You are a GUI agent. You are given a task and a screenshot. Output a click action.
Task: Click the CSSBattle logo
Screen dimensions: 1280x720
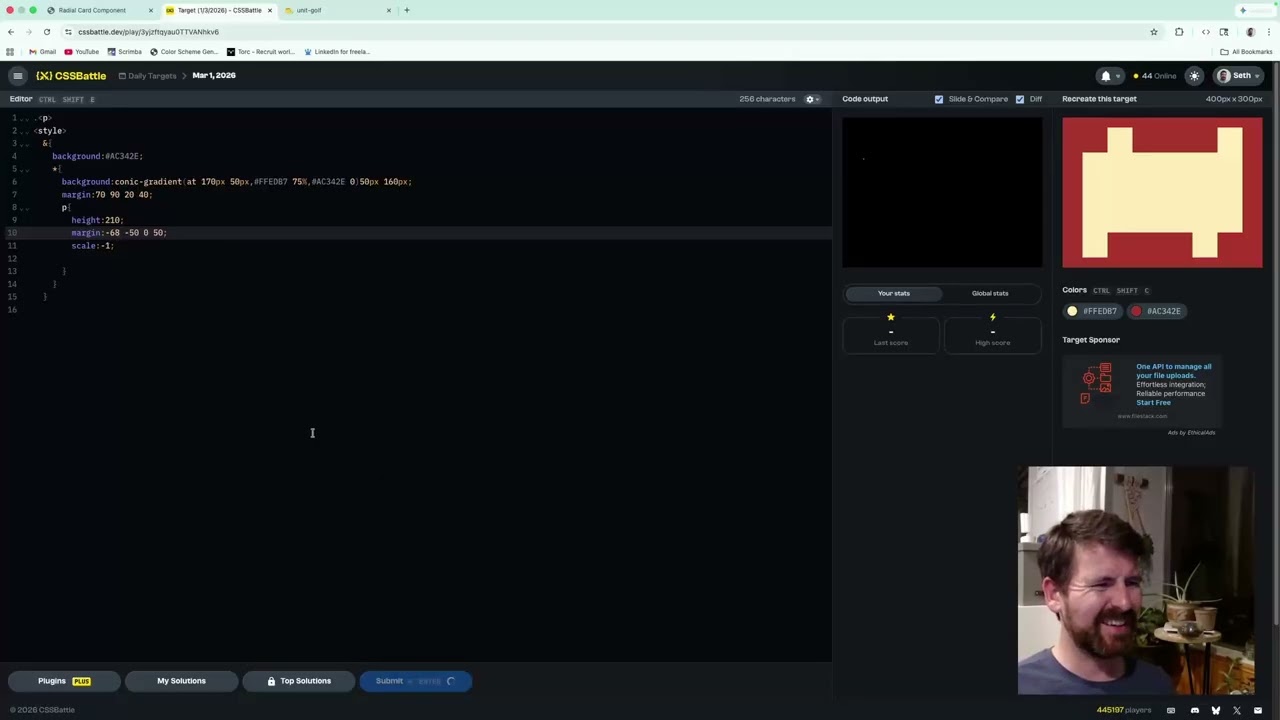(71, 76)
